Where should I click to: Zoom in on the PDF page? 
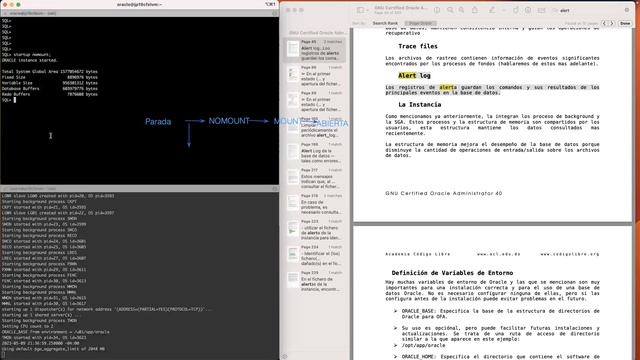[x=461, y=10]
